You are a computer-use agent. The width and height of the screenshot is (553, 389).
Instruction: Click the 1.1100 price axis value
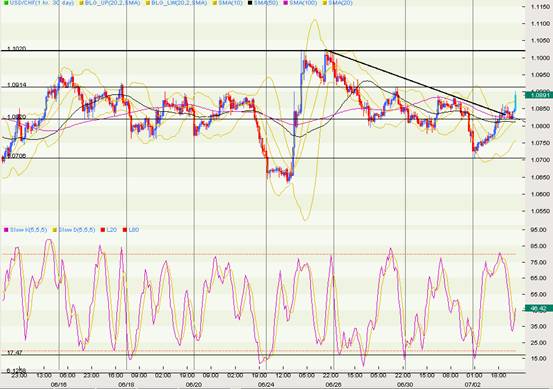540,24
